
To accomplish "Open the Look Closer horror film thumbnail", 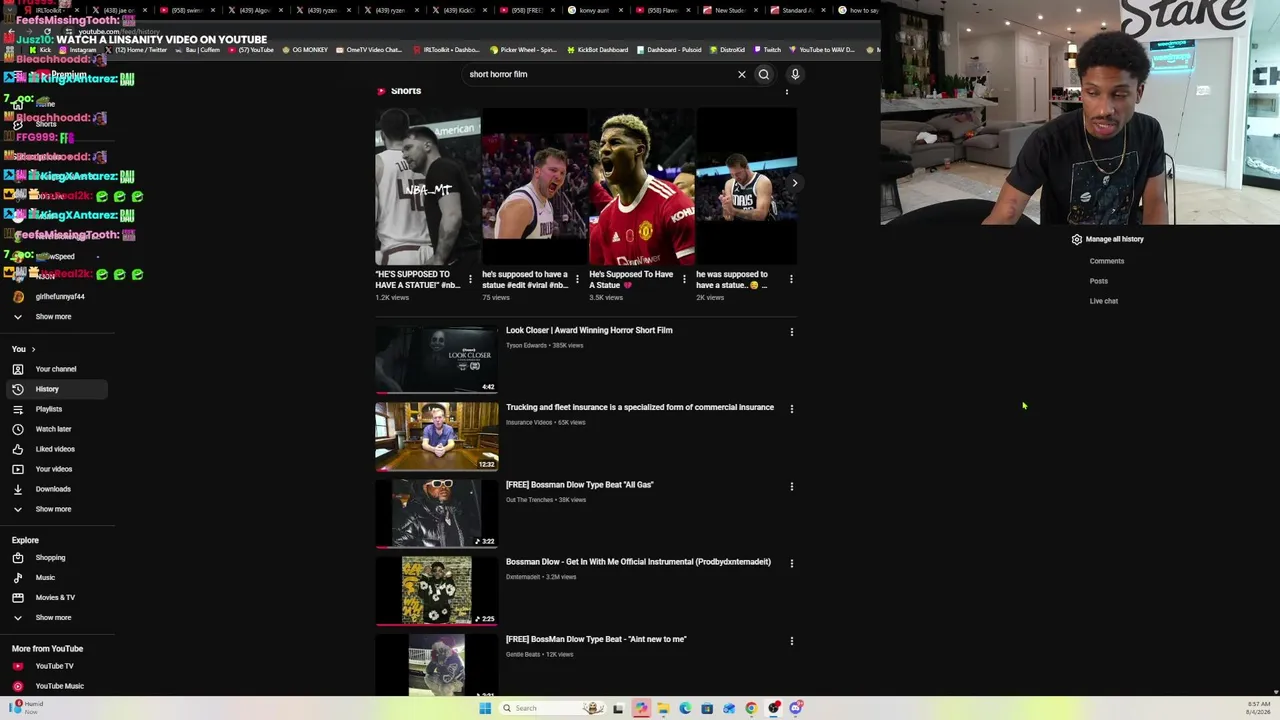I will (436, 359).
